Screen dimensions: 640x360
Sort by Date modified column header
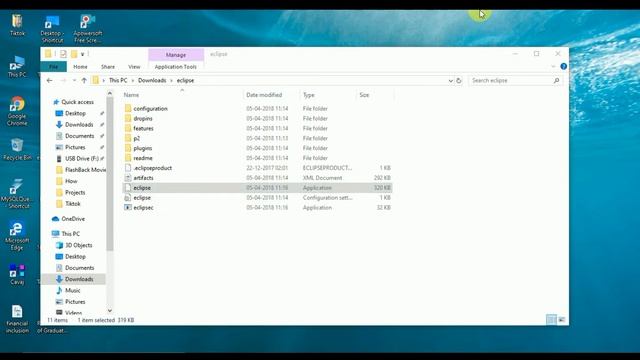(271, 95)
